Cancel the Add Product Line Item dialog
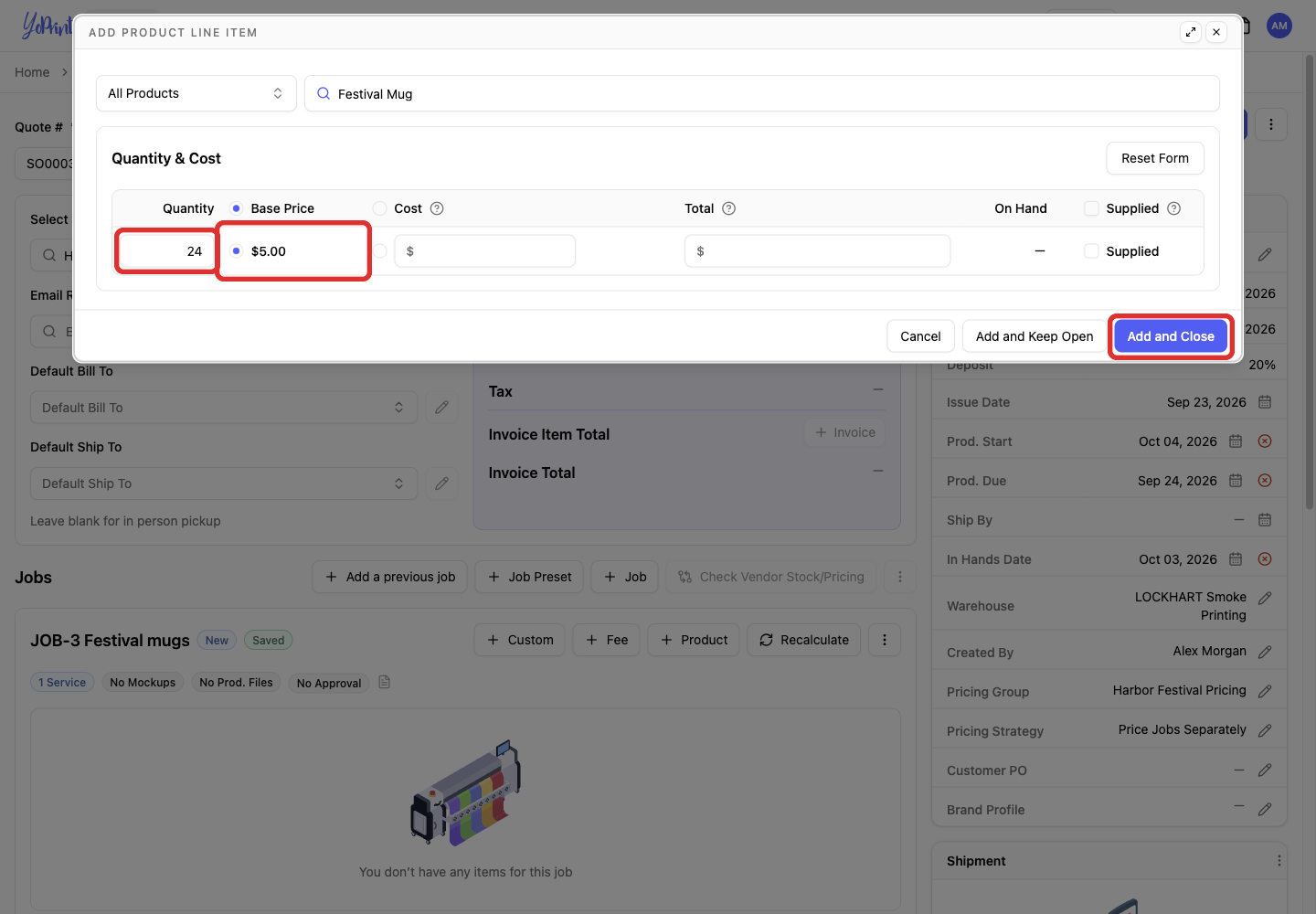Viewport: 1316px width, 914px height. click(x=920, y=336)
